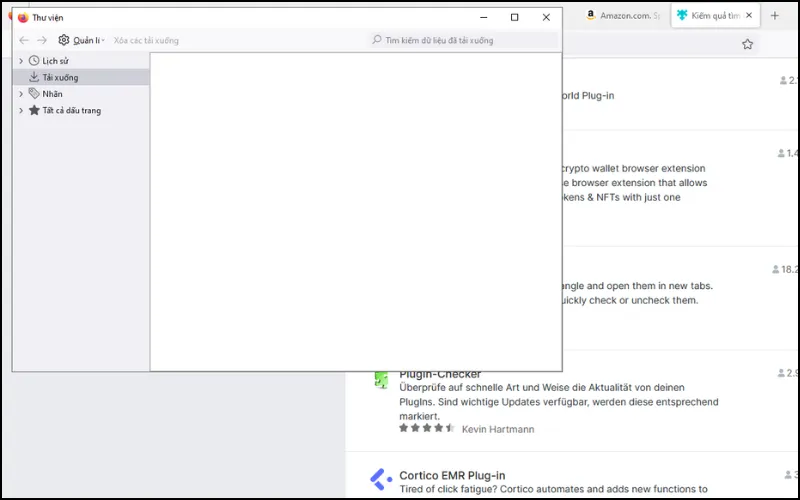
Task: Expand the Lịch sử tree node
Action: 21,61
